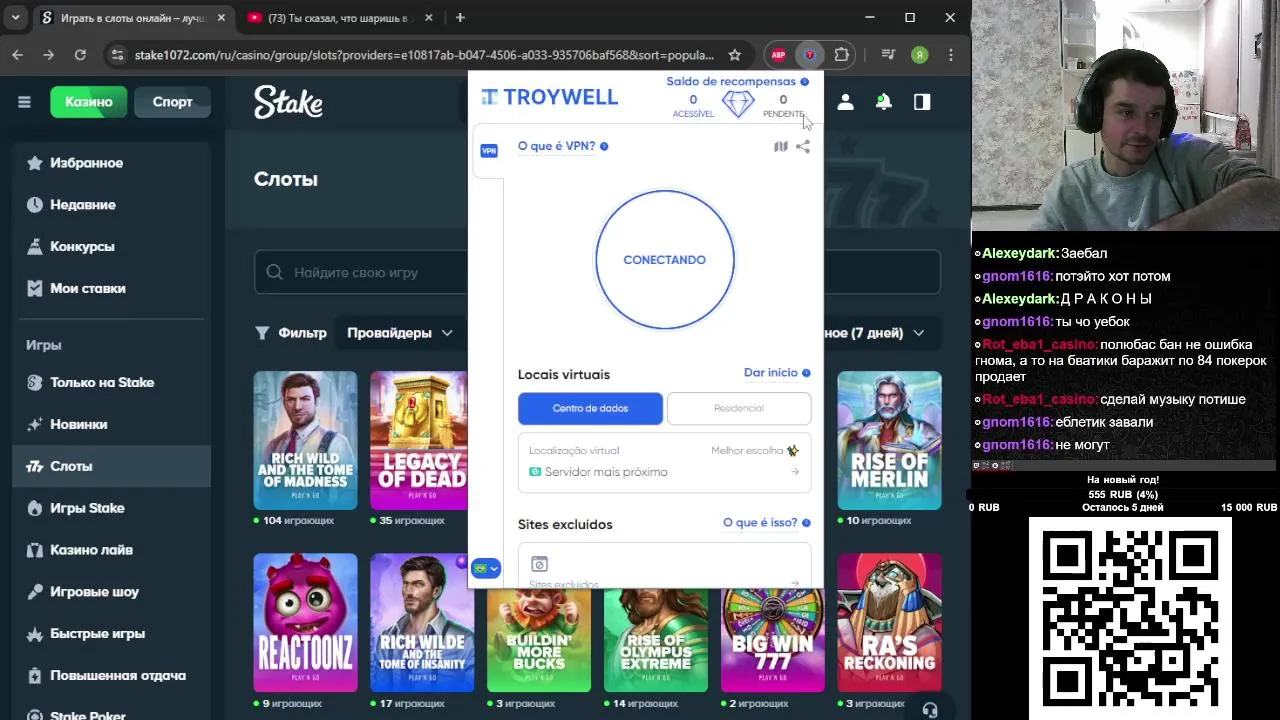Click the CONECTANDO VPN connect circle

(665, 259)
